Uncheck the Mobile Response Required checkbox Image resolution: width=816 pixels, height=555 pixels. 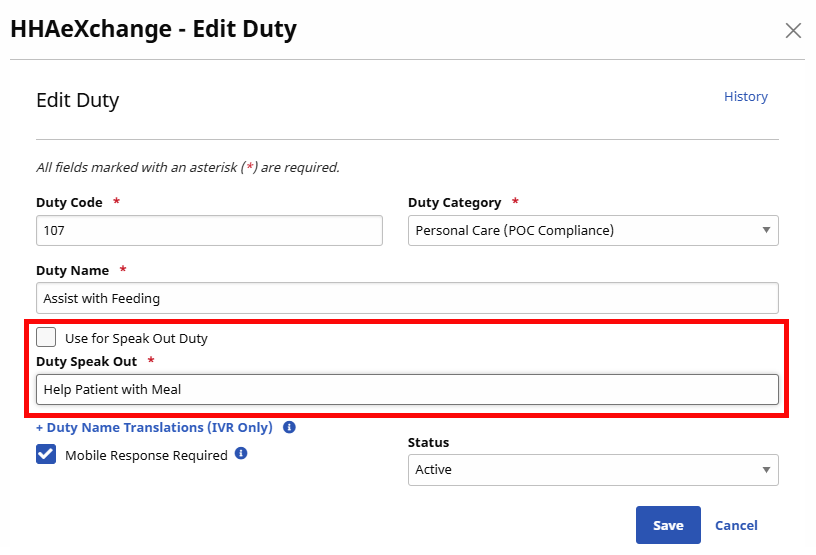(x=46, y=455)
